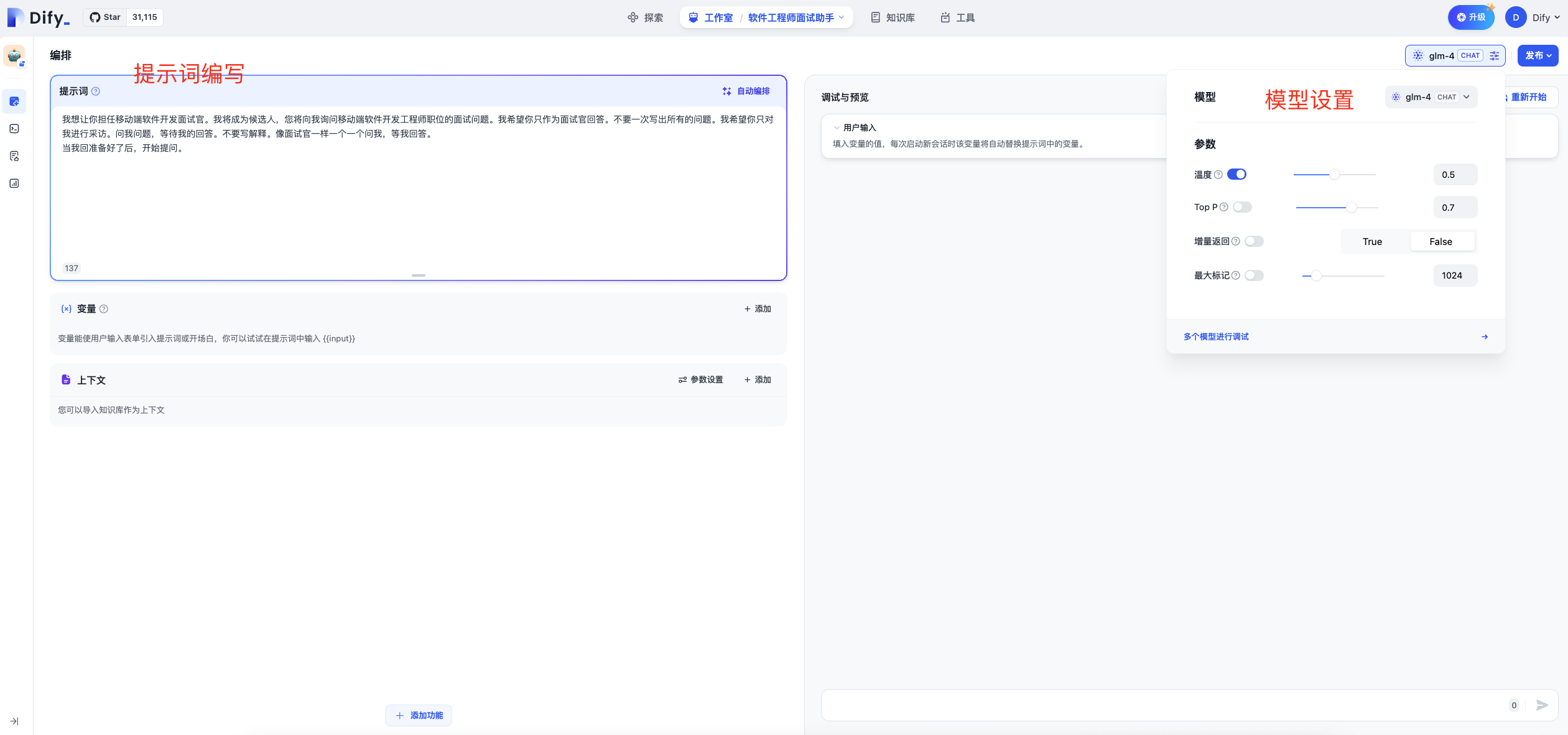
Task: Open the orchestration icon in left sidebar
Action: click(14, 101)
